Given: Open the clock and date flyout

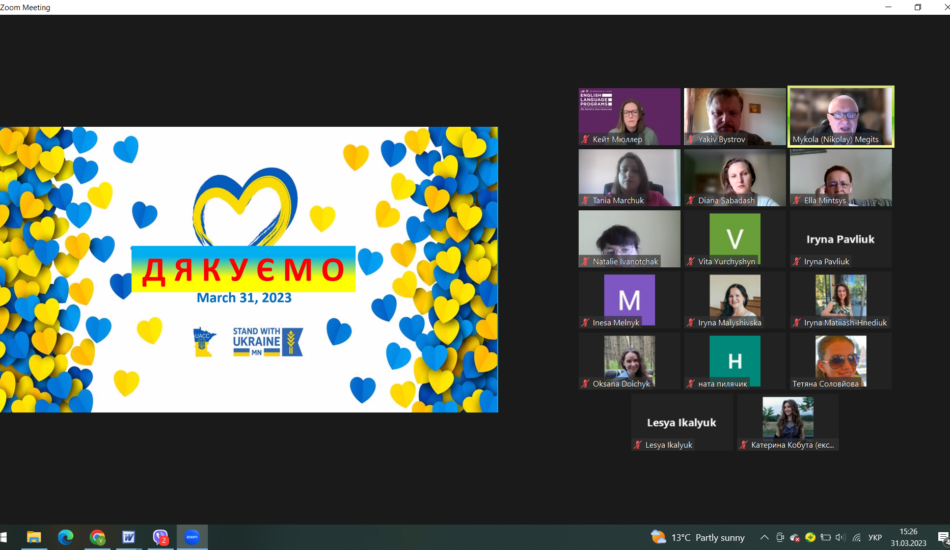Looking at the screenshot, I should 908,537.
